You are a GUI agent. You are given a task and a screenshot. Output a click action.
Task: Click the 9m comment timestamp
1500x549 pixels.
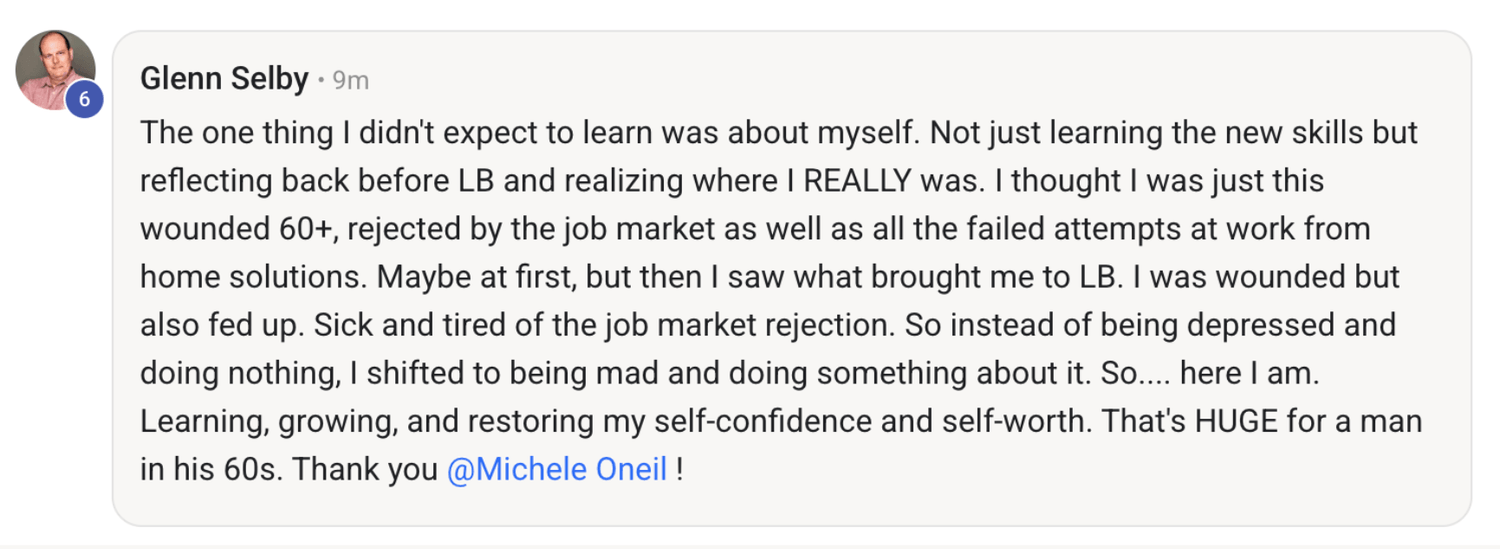coord(350,80)
